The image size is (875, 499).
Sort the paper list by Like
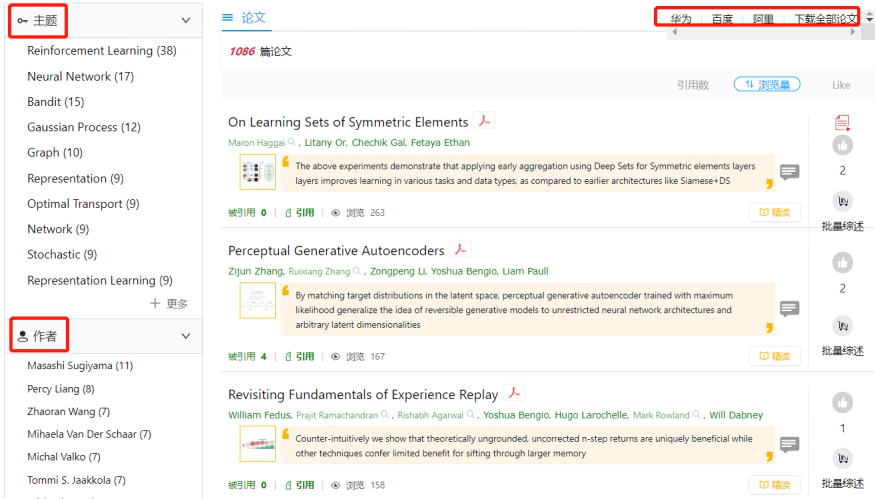tap(841, 85)
